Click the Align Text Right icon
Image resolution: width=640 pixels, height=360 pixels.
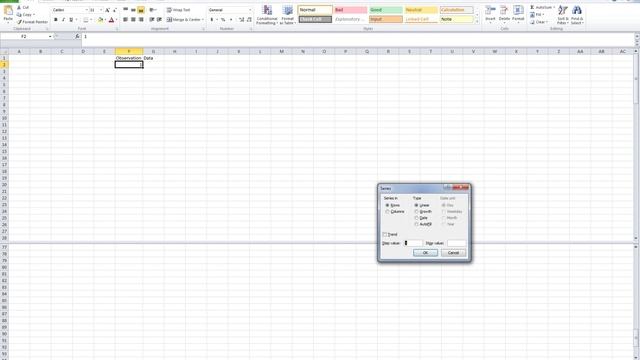[141, 20]
